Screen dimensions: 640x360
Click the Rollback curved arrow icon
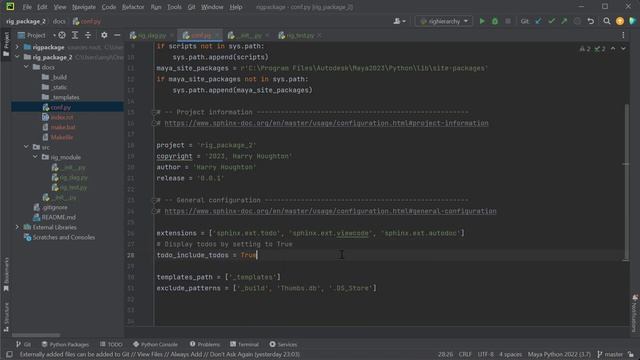(591, 21)
